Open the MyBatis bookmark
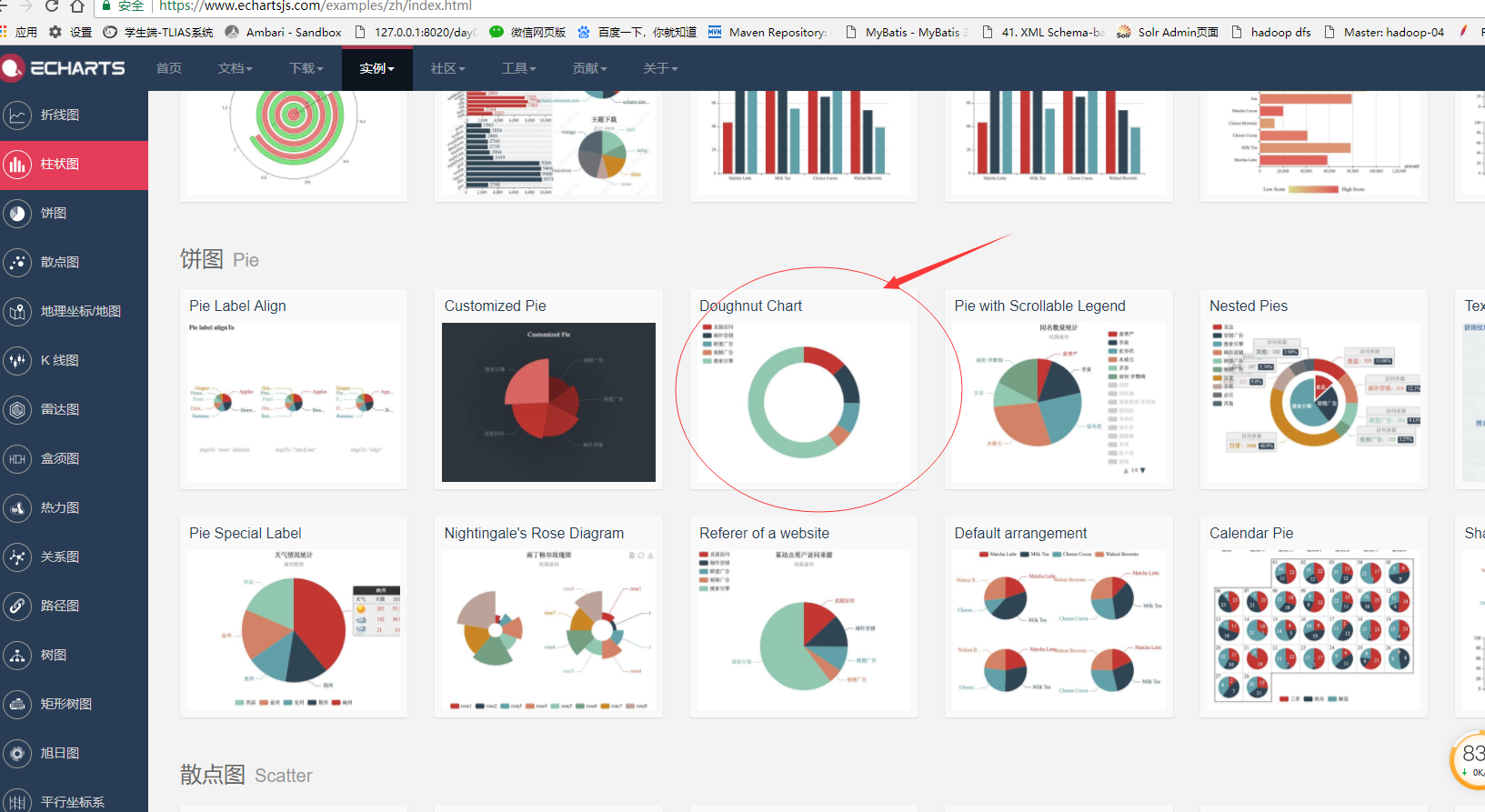The width and height of the screenshot is (1485, 812). click(x=906, y=32)
